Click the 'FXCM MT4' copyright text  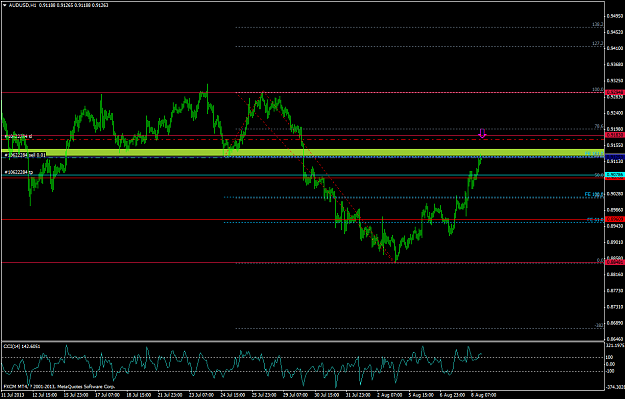pyautogui.click(x=59, y=387)
